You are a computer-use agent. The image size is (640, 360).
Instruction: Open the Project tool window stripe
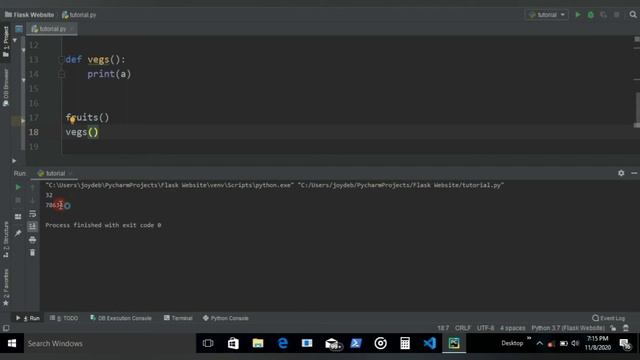pyautogui.click(x=6, y=42)
